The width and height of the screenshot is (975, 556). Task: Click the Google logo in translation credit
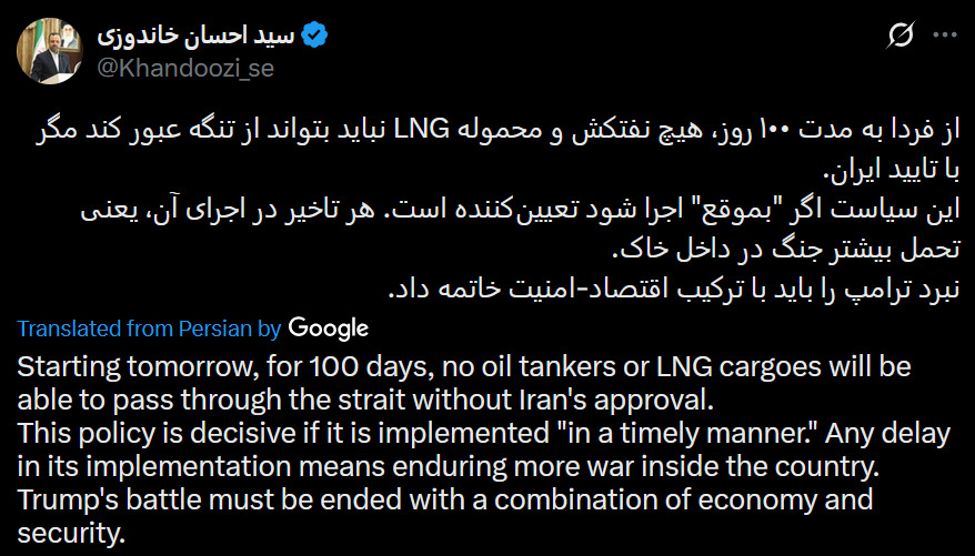[328, 328]
